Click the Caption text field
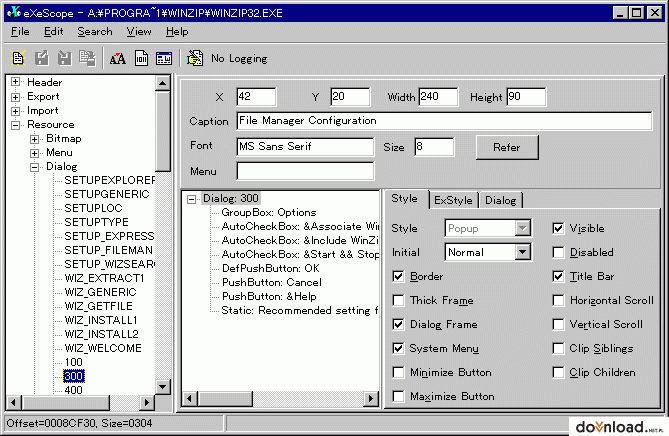This screenshot has height=436, width=669. tap(444, 121)
